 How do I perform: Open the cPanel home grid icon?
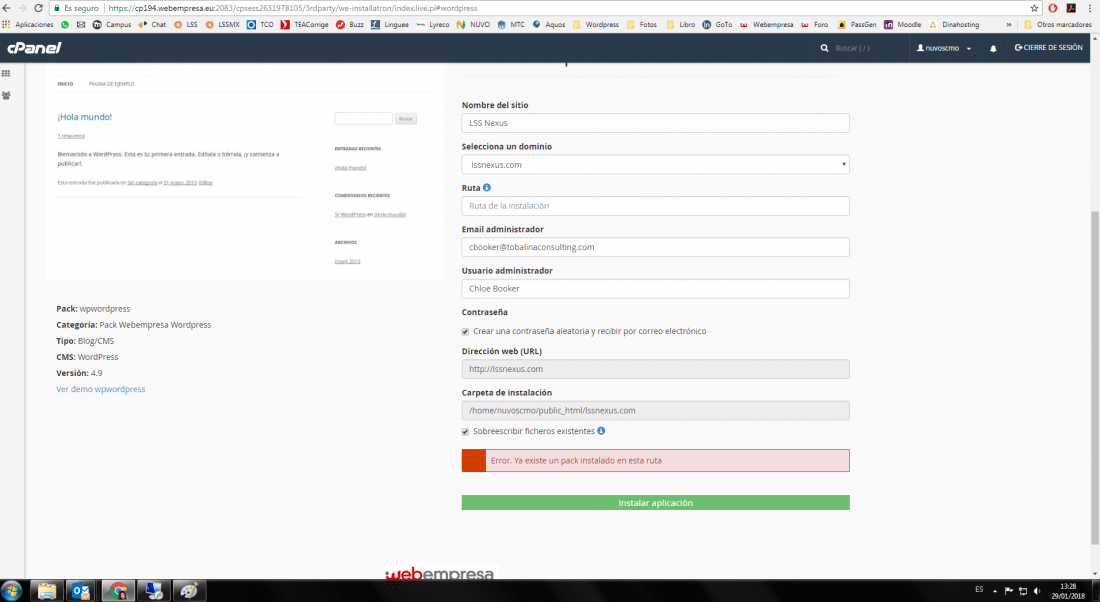click(x=6, y=73)
